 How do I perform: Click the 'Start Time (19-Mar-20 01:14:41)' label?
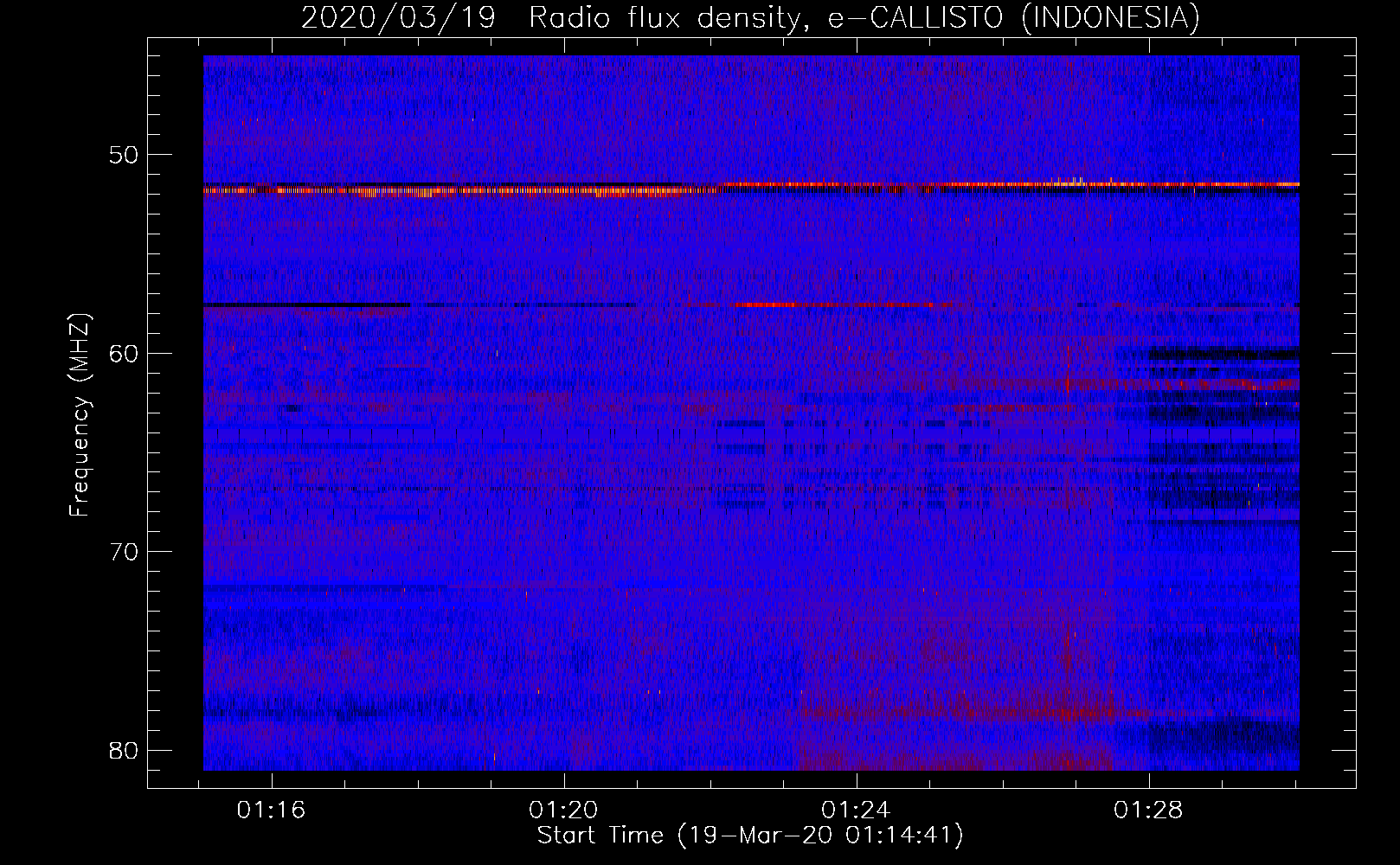pos(750,836)
